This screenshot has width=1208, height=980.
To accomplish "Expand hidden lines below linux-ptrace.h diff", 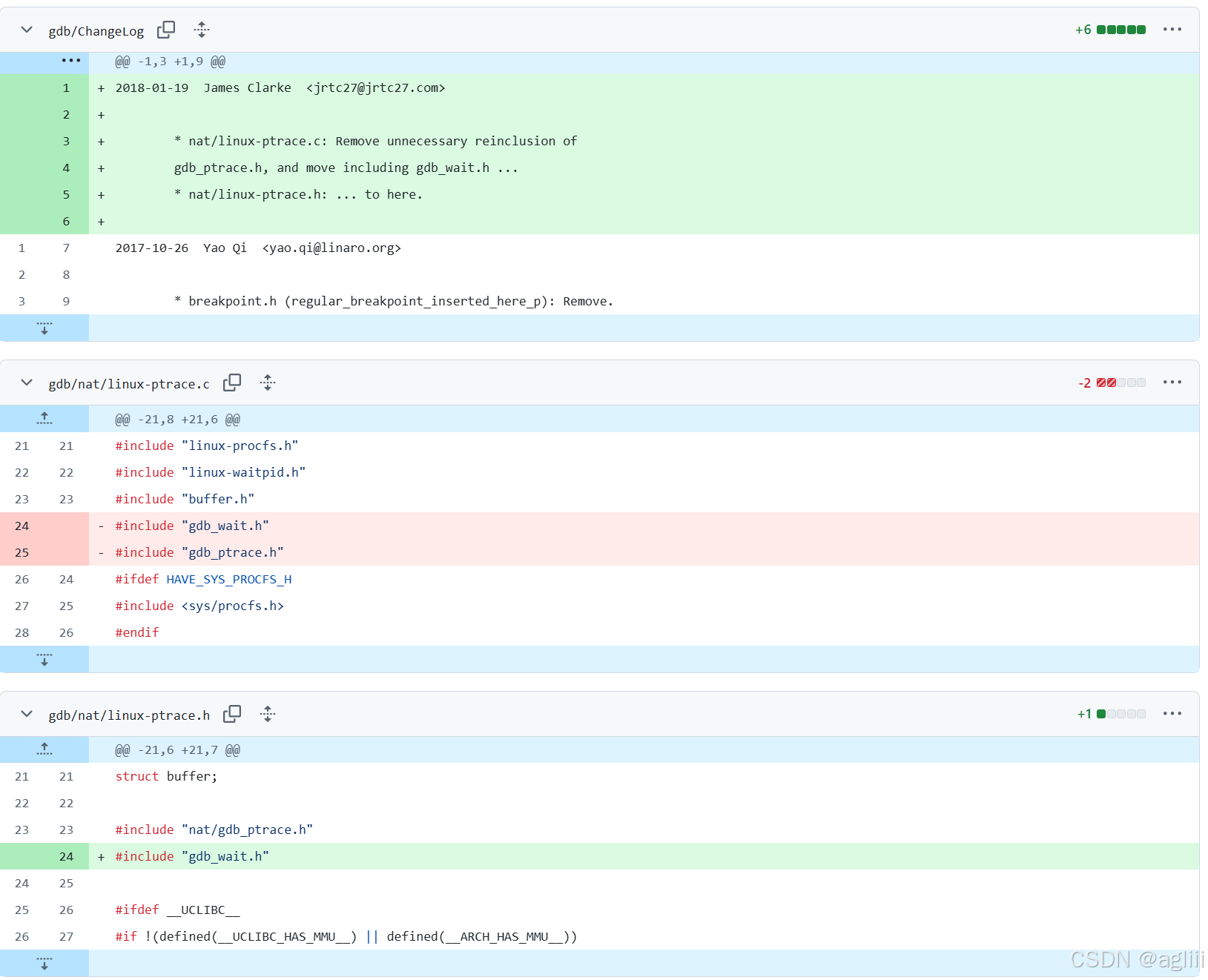I will coord(44,963).
